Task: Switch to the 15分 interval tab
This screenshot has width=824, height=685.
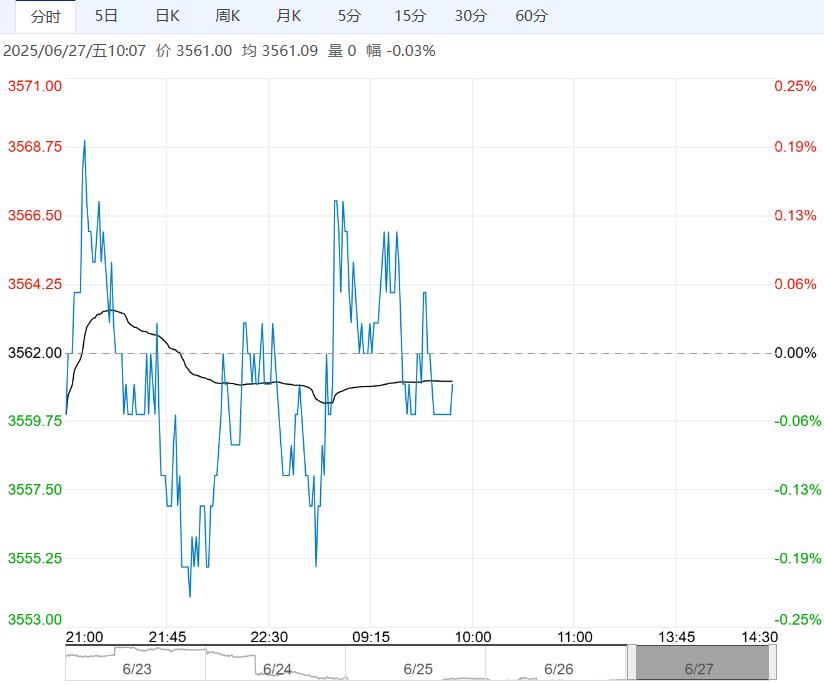Action: (x=409, y=16)
